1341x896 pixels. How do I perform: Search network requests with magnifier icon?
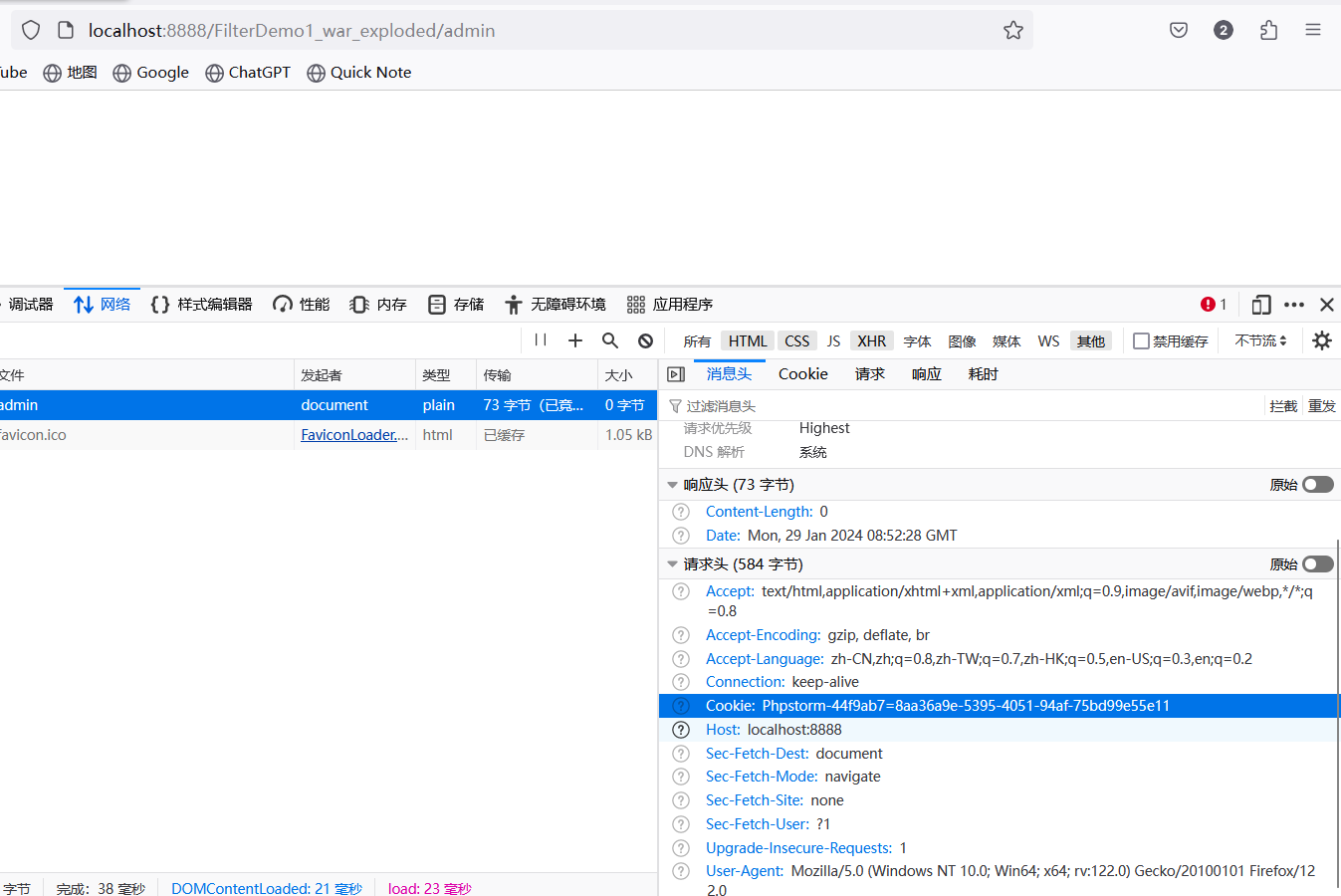pos(610,340)
